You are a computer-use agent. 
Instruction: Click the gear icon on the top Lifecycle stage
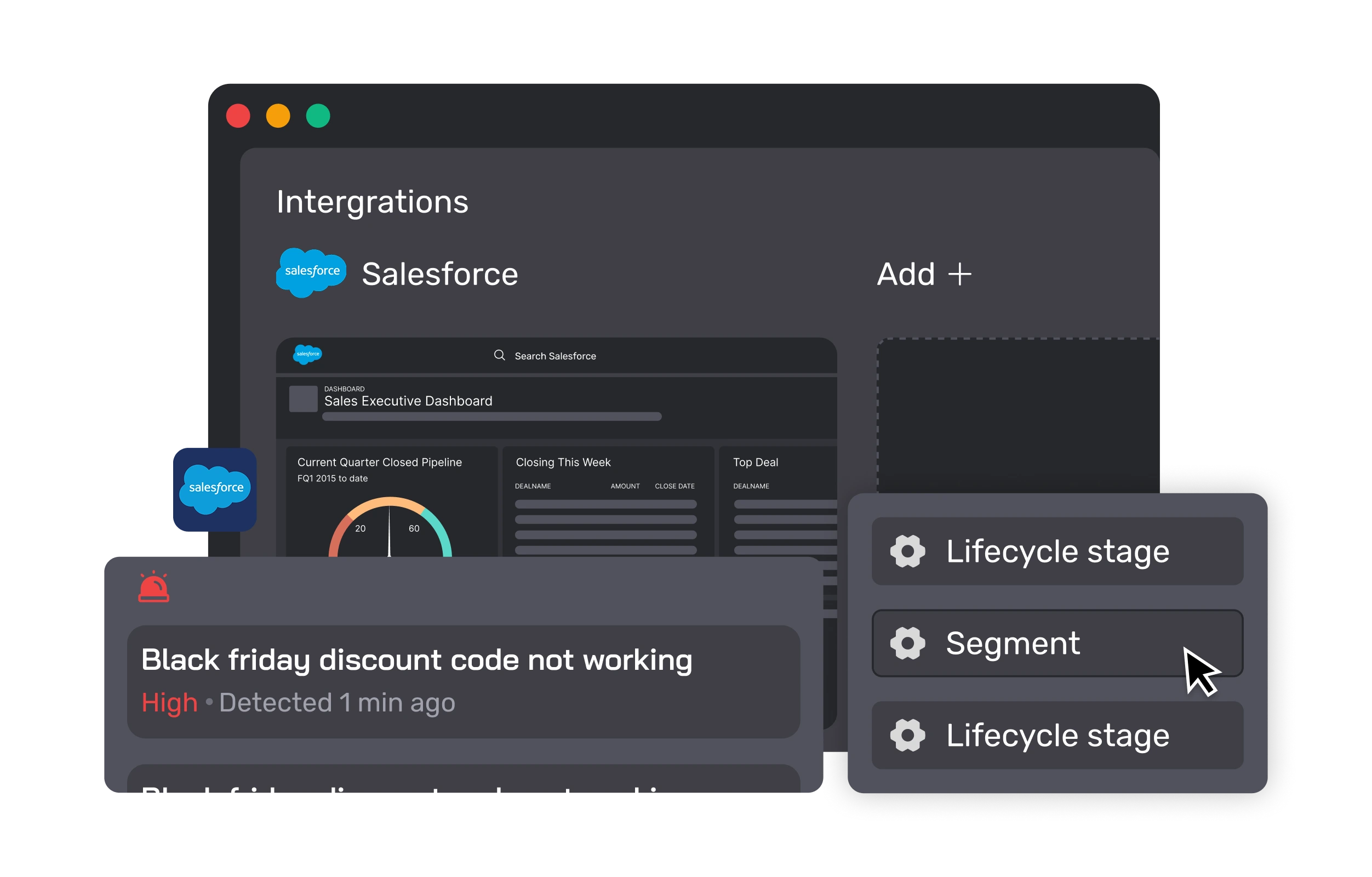[907, 551]
